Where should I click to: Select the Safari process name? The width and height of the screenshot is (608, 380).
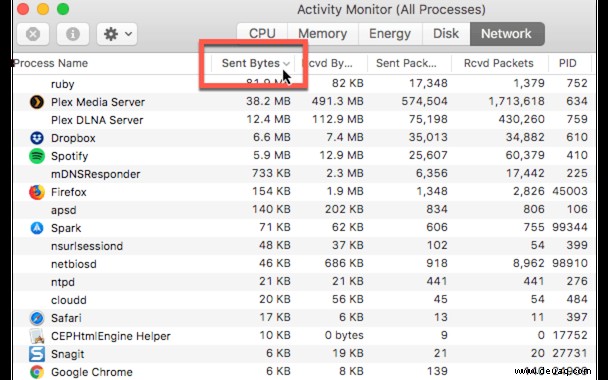(66, 318)
